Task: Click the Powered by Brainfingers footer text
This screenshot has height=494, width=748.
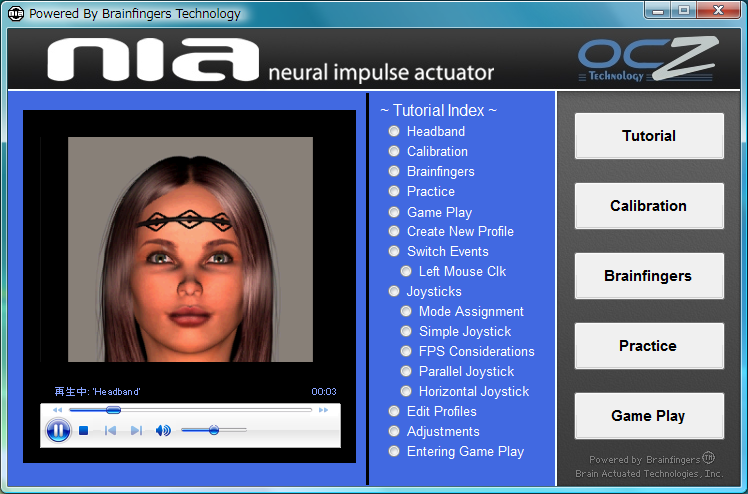Action: (652, 459)
